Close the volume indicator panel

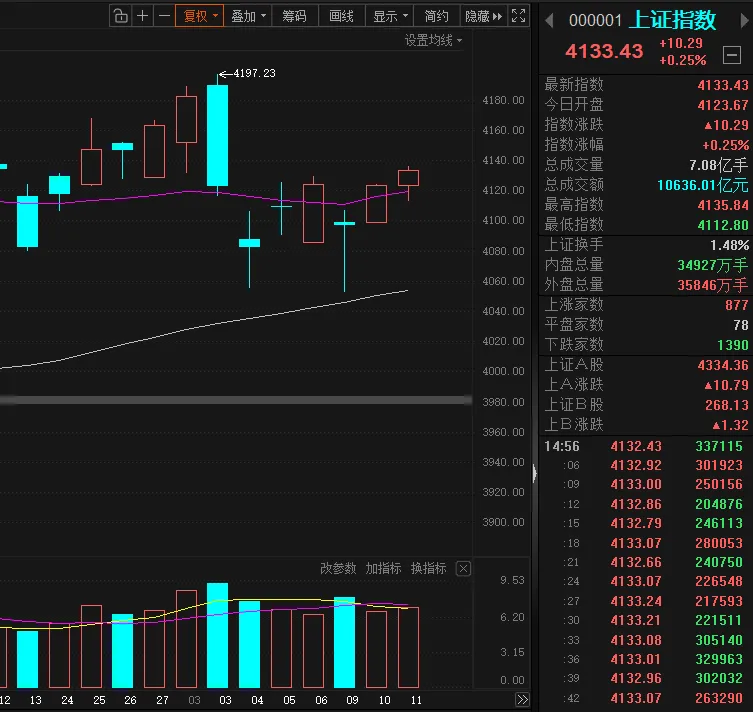pyautogui.click(x=463, y=569)
